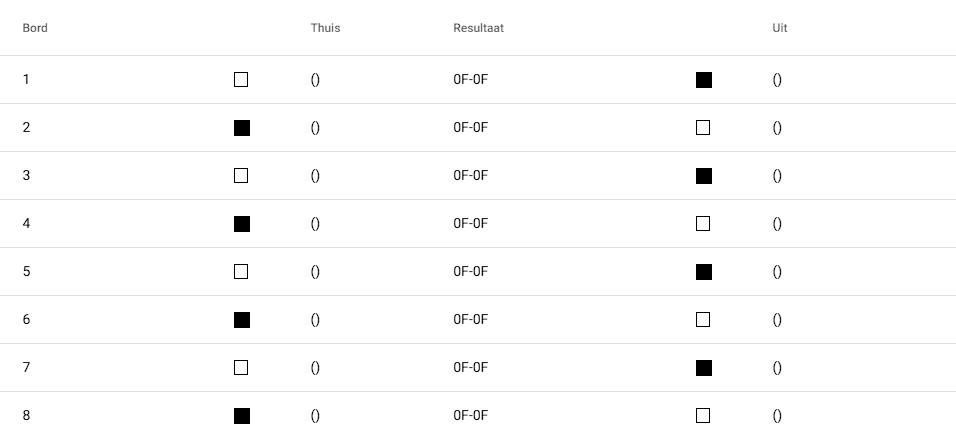The image size is (956, 439).
Task: Click the black piece icon on board 4 home side
Action: click(241, 224)
